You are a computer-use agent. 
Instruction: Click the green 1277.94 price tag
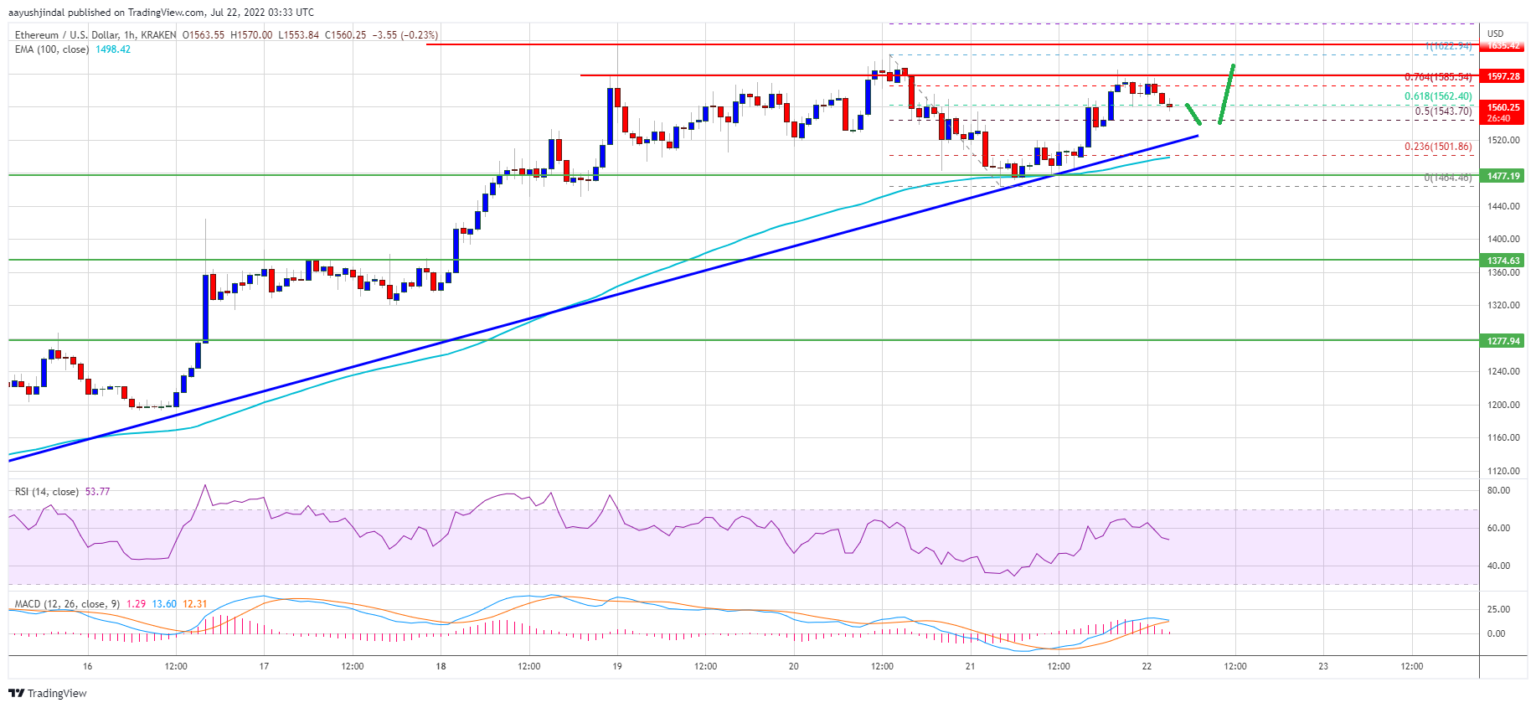point(1503,340)
